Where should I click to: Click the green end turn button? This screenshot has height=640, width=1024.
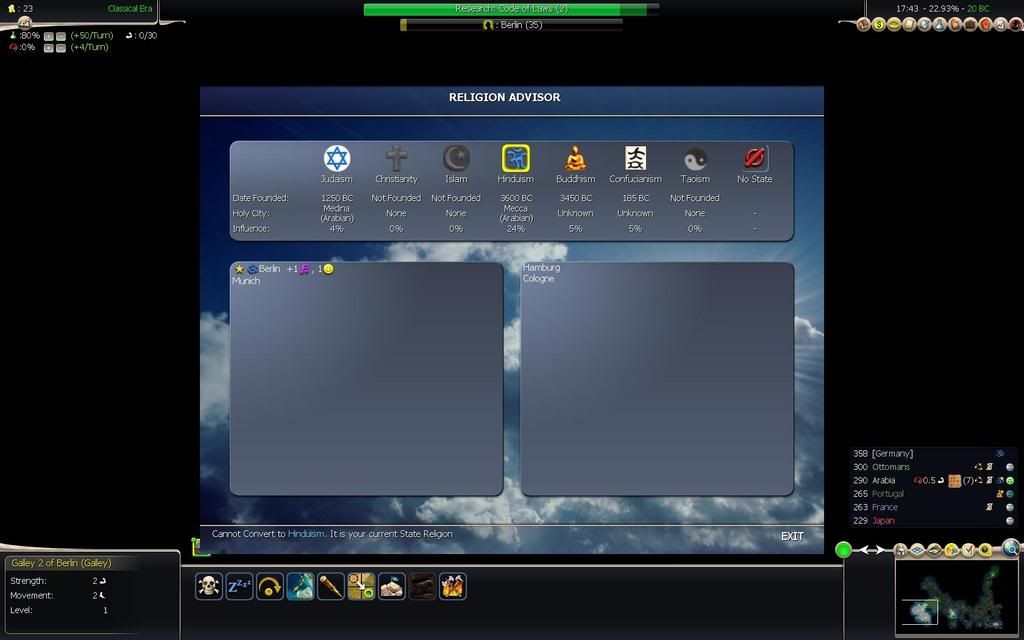(844, 550)
